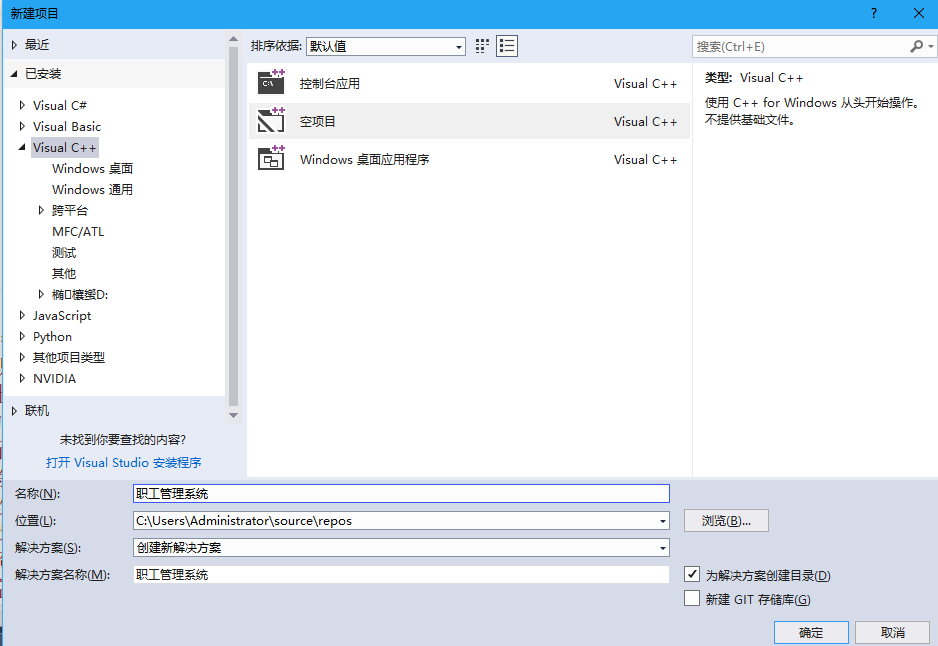Switch to small icons view
The width and height of the screenshot is (938, 646).
coord(482,46)
